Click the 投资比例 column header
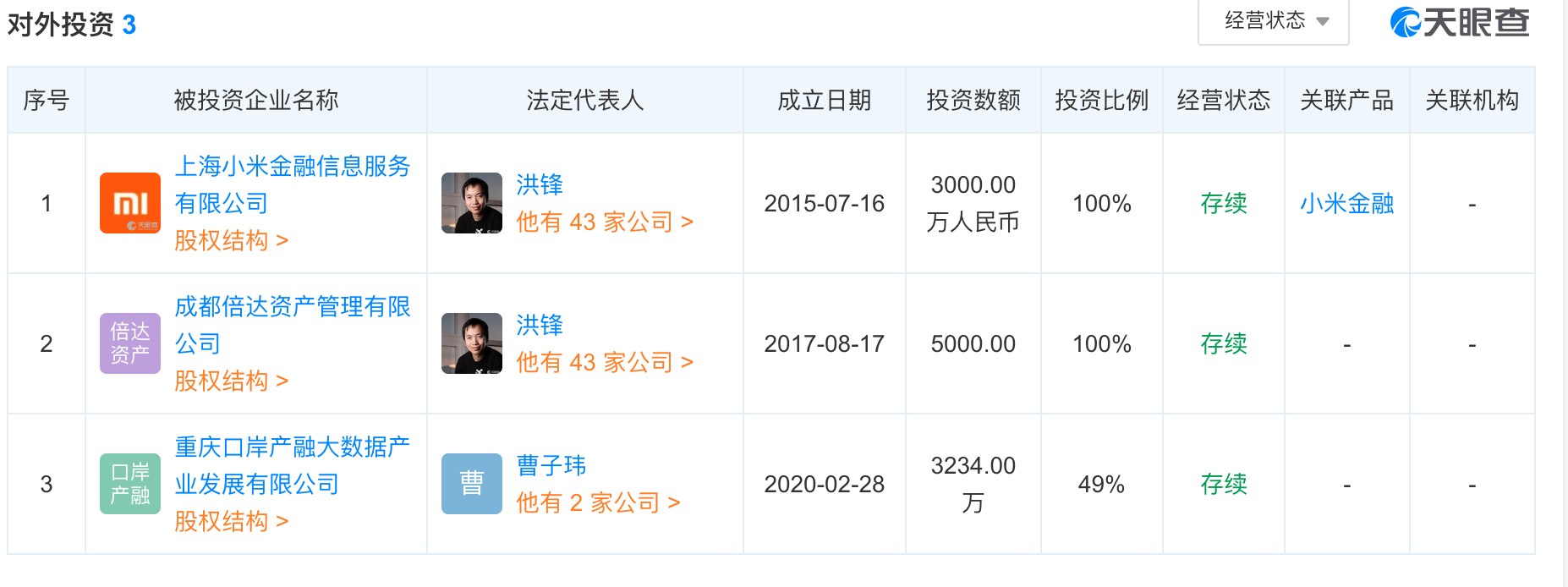 [x=1102, y=101]
